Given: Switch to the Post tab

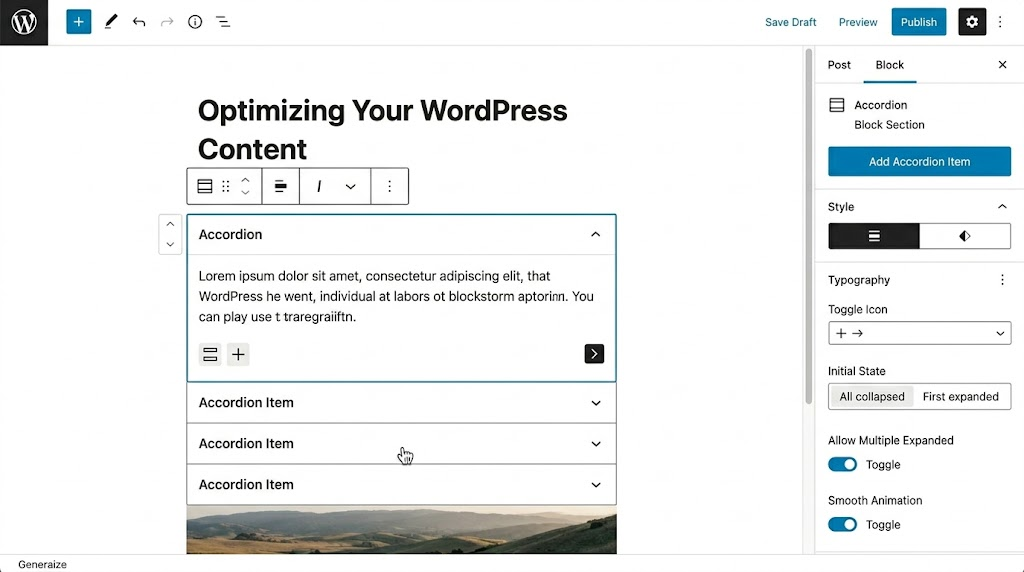Looking at the screenshot, I should (839, 65).
